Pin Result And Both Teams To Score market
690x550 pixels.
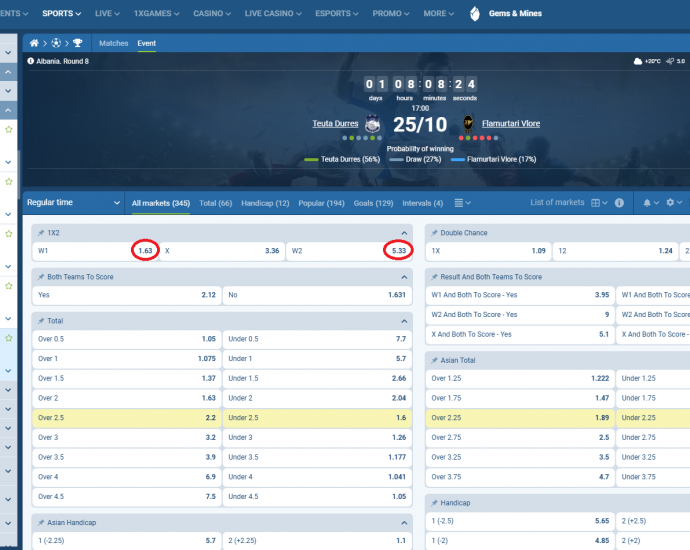434,277
